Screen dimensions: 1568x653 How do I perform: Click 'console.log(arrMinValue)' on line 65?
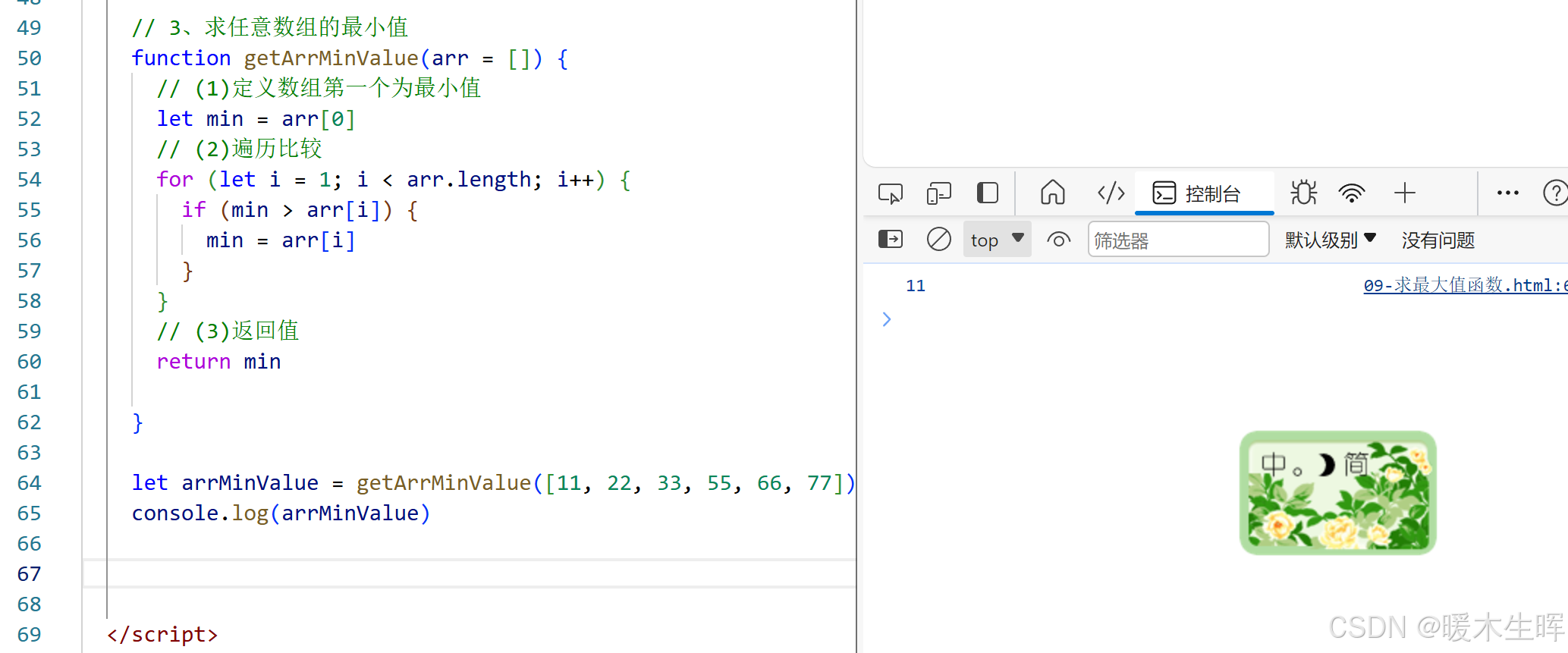click(x=281, y=513)
